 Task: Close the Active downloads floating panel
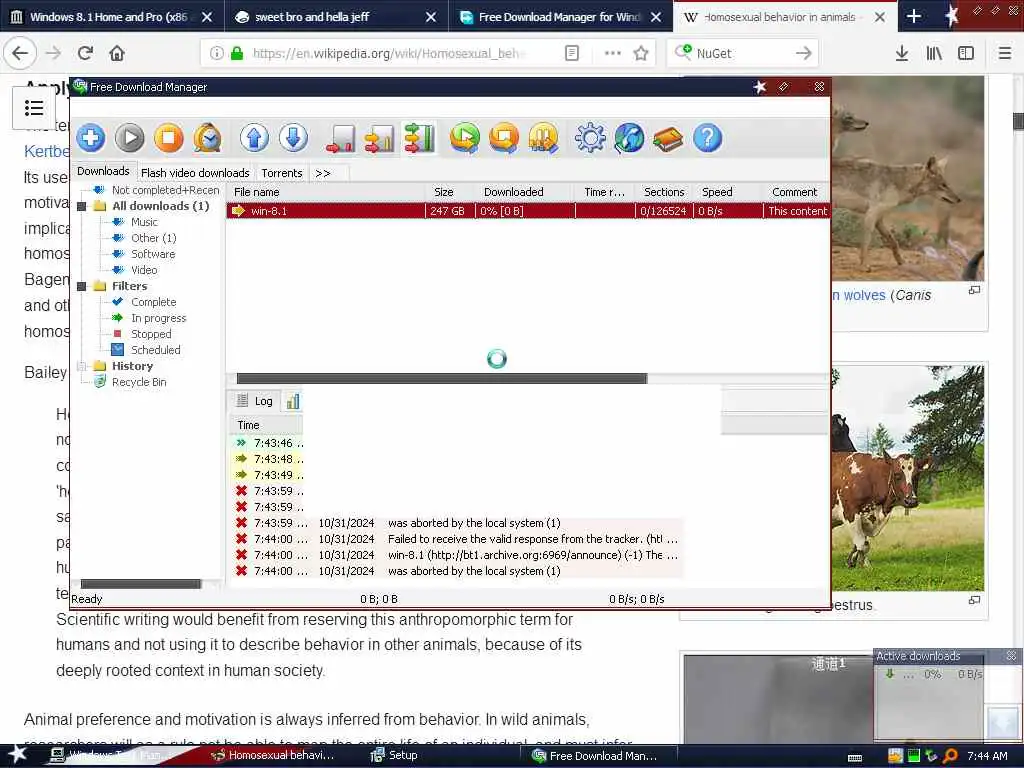pos(1011,655)
